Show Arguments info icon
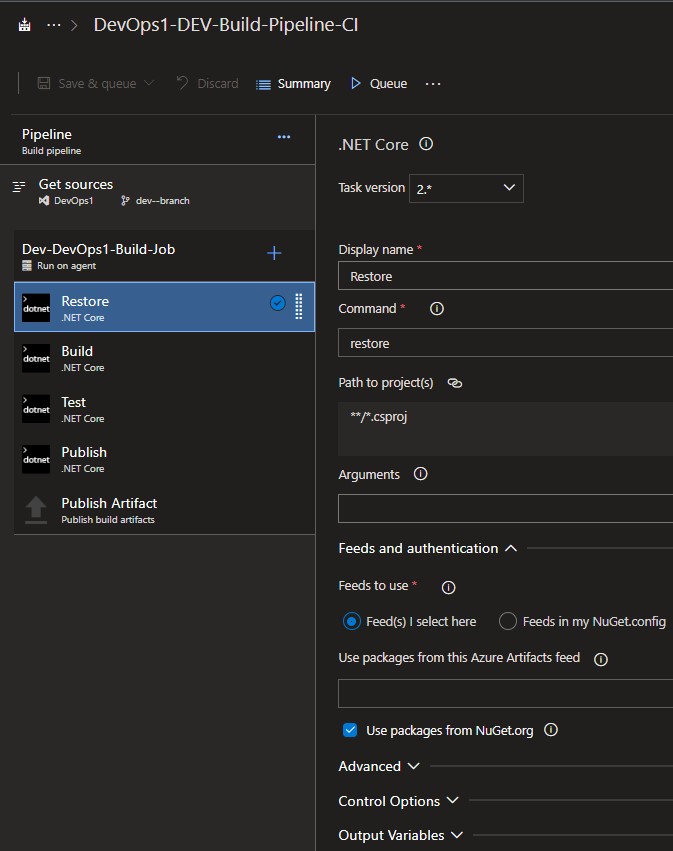The height and width of the screenshot is (851, 673). click(421, 474)
